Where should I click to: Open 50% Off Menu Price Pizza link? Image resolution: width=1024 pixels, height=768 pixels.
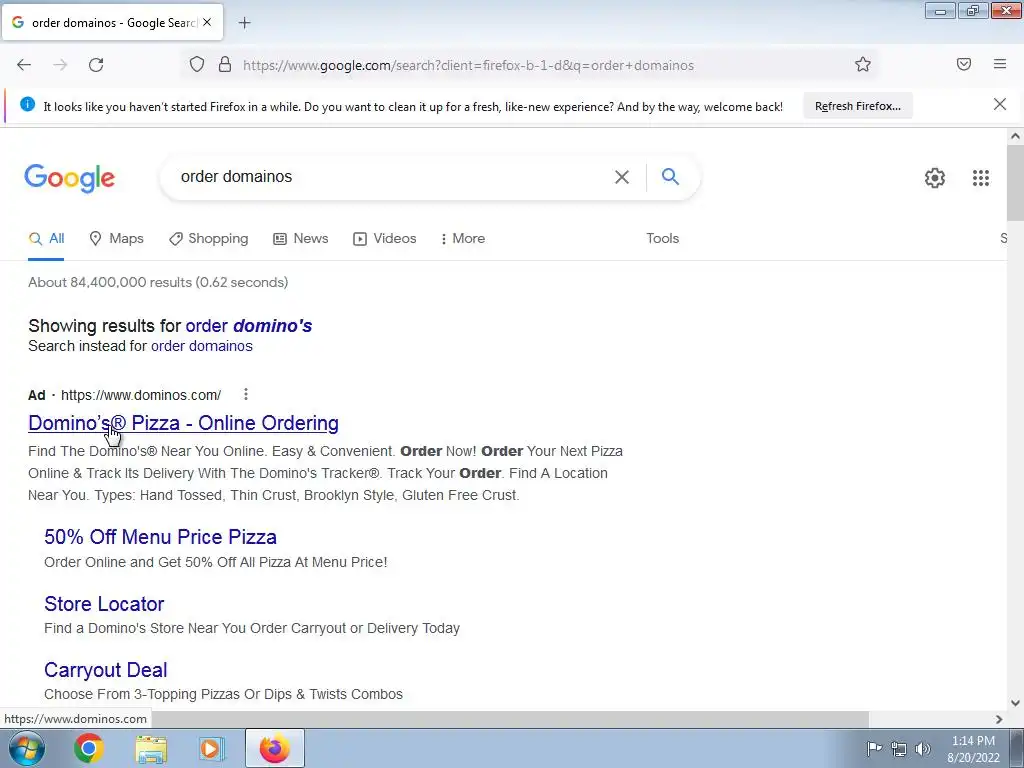161,537
